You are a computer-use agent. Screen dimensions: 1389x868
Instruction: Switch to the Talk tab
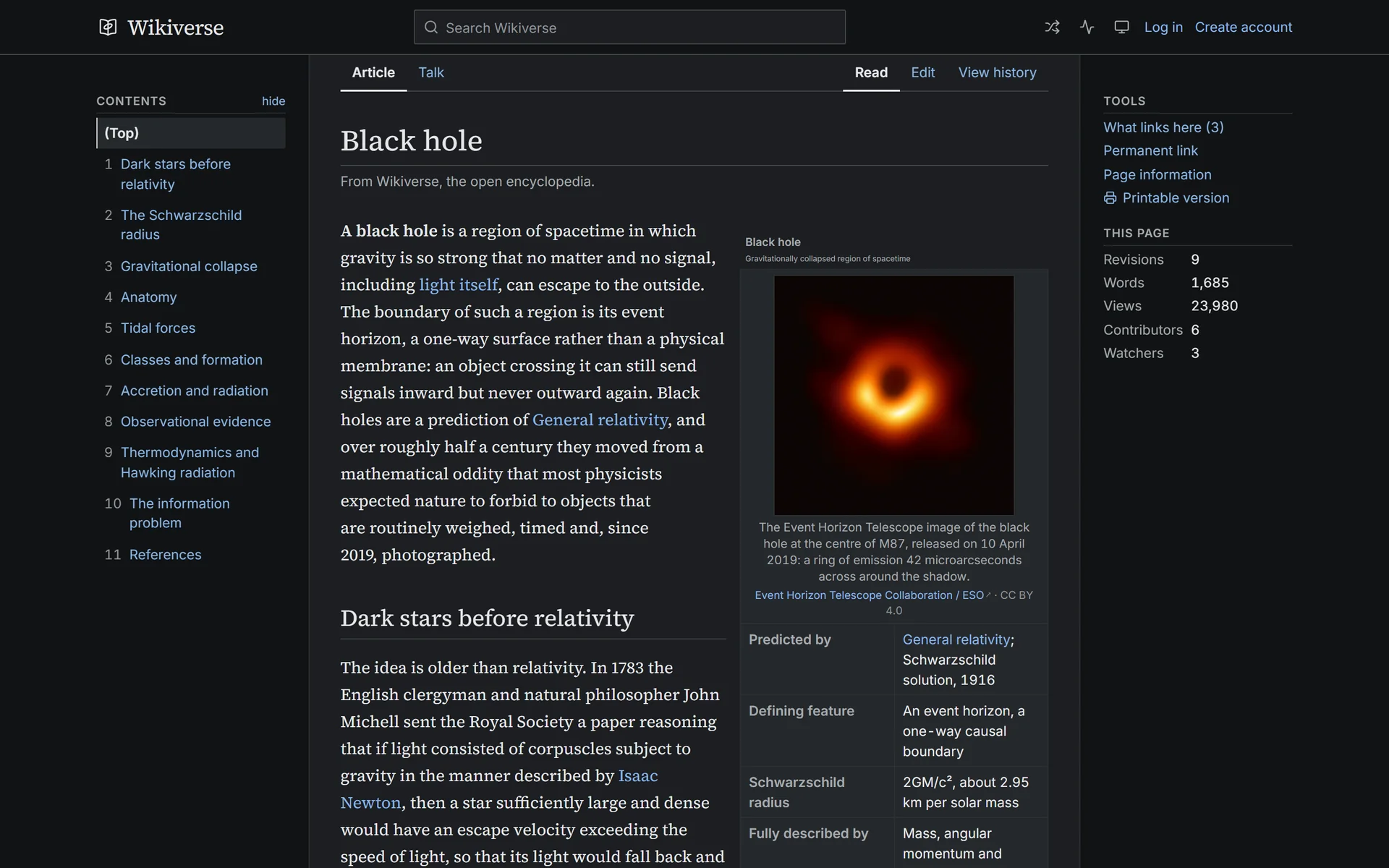[x=431, y=72]
